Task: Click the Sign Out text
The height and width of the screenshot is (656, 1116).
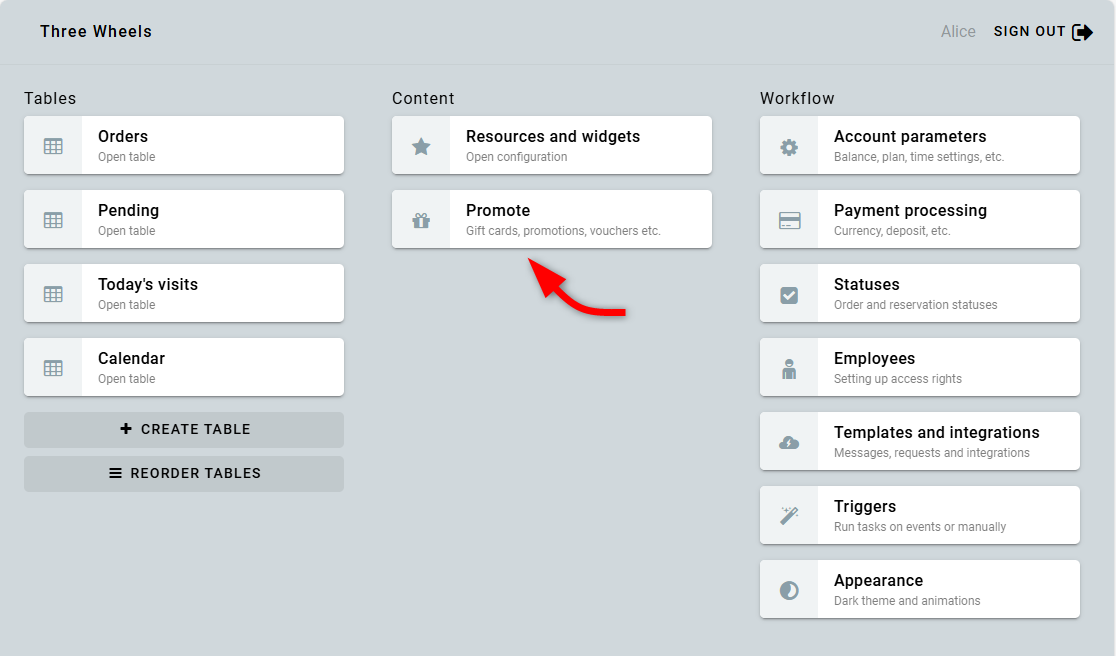Action: pyautogui.click(x=1029, y=32)
